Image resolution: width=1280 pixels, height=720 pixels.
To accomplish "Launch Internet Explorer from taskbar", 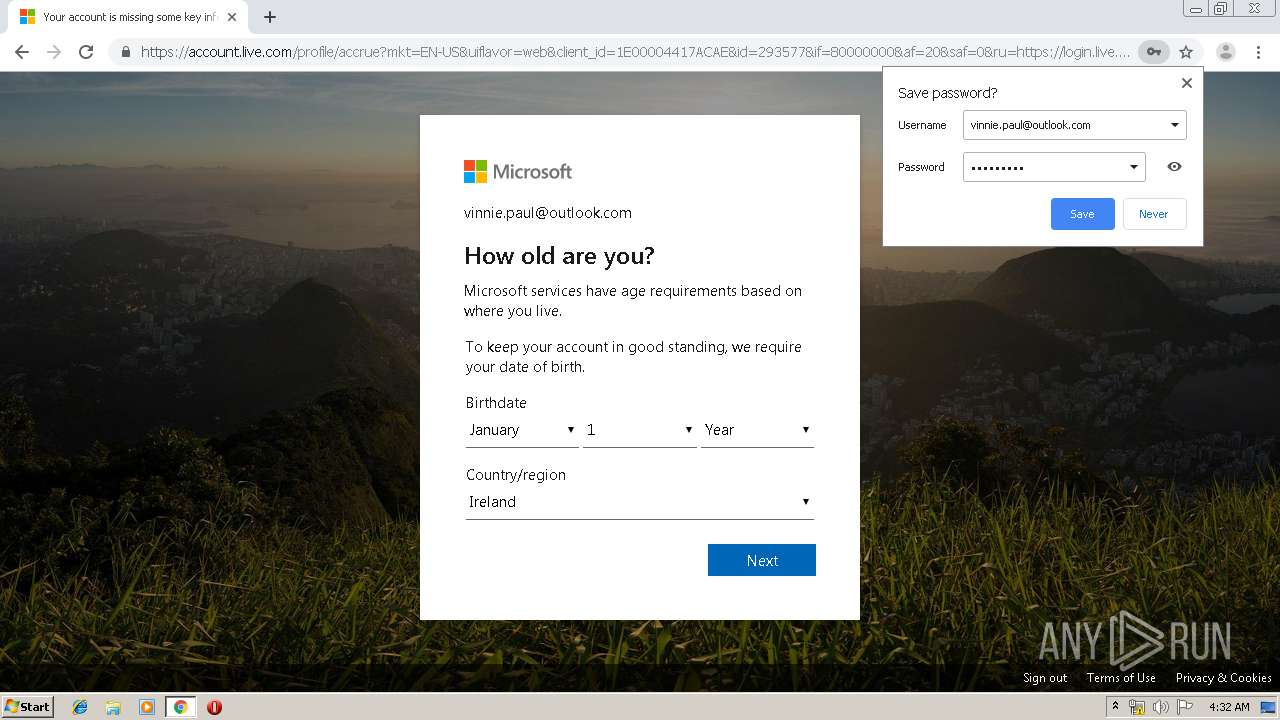I will click(80, 707).
